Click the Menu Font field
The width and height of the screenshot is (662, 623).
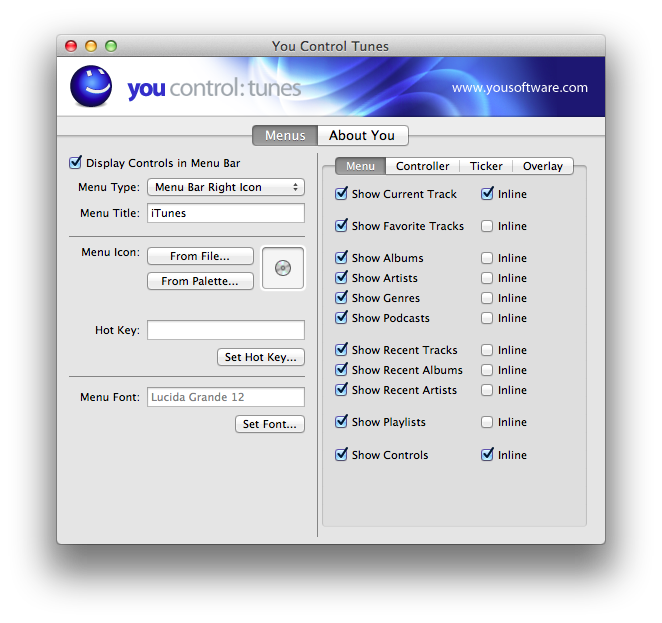(226, 397)
